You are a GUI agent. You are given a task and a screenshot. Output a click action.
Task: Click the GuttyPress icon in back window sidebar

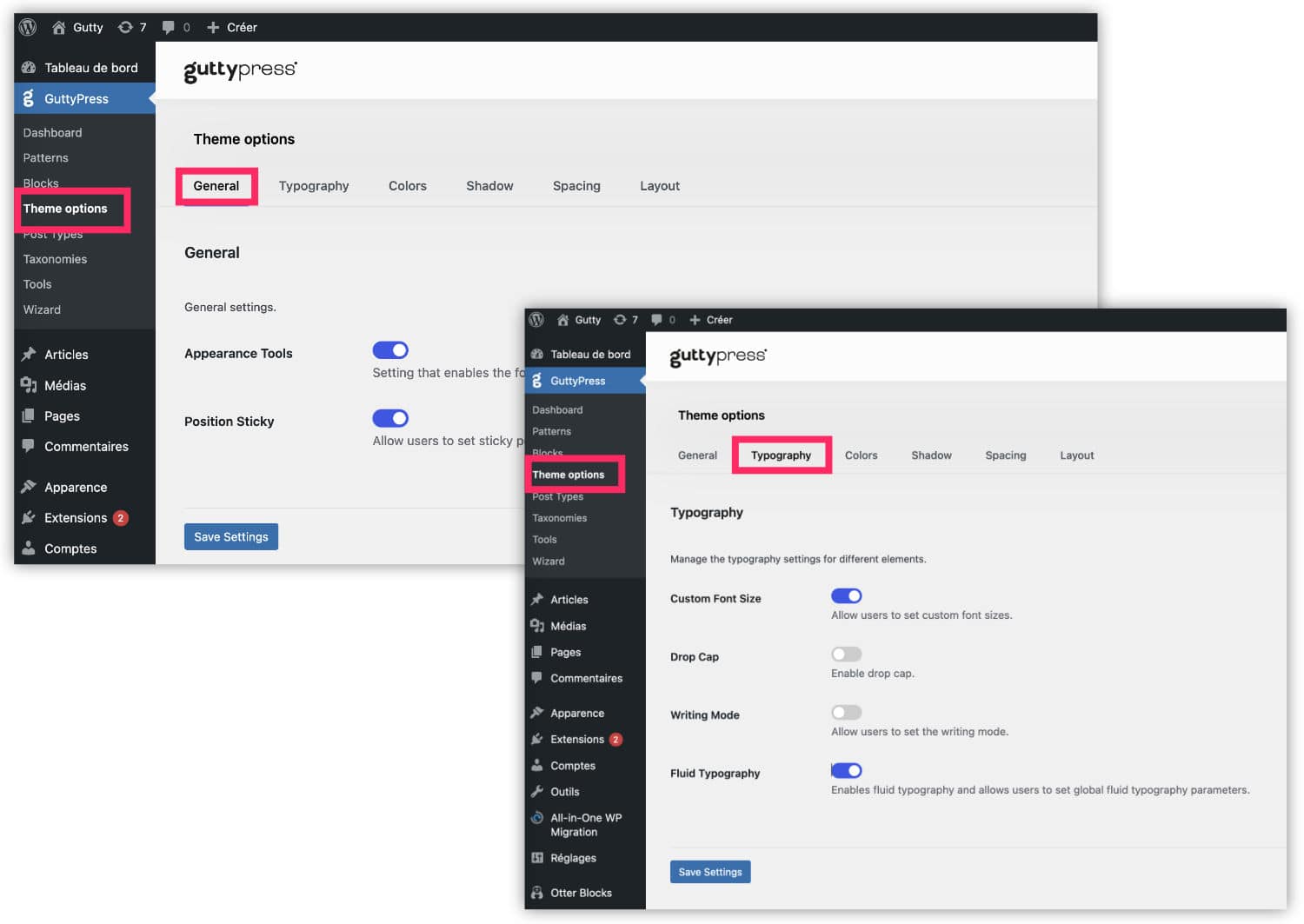(29, 98)
